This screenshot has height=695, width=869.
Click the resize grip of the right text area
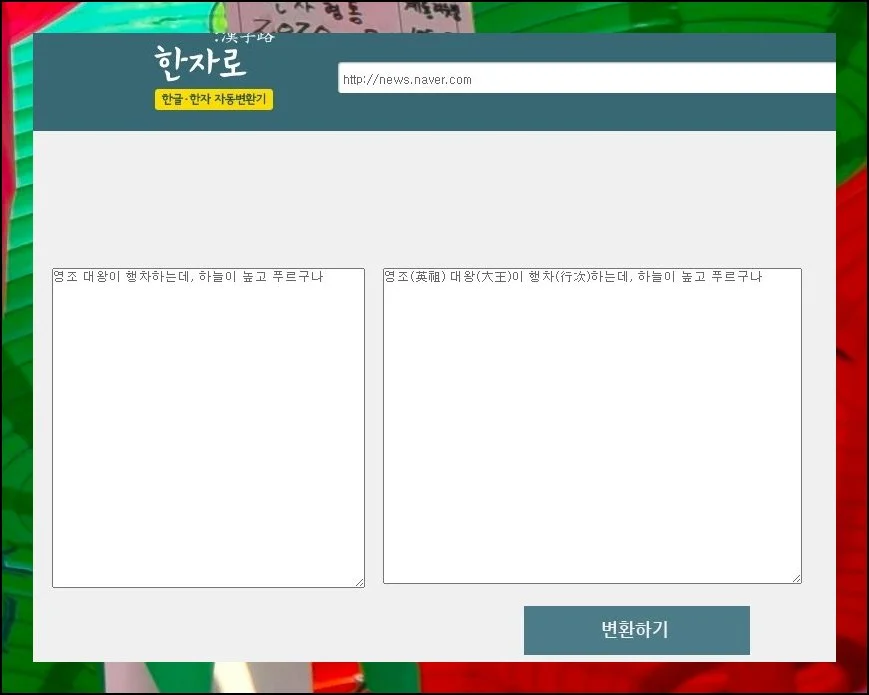tap(796, 578)
